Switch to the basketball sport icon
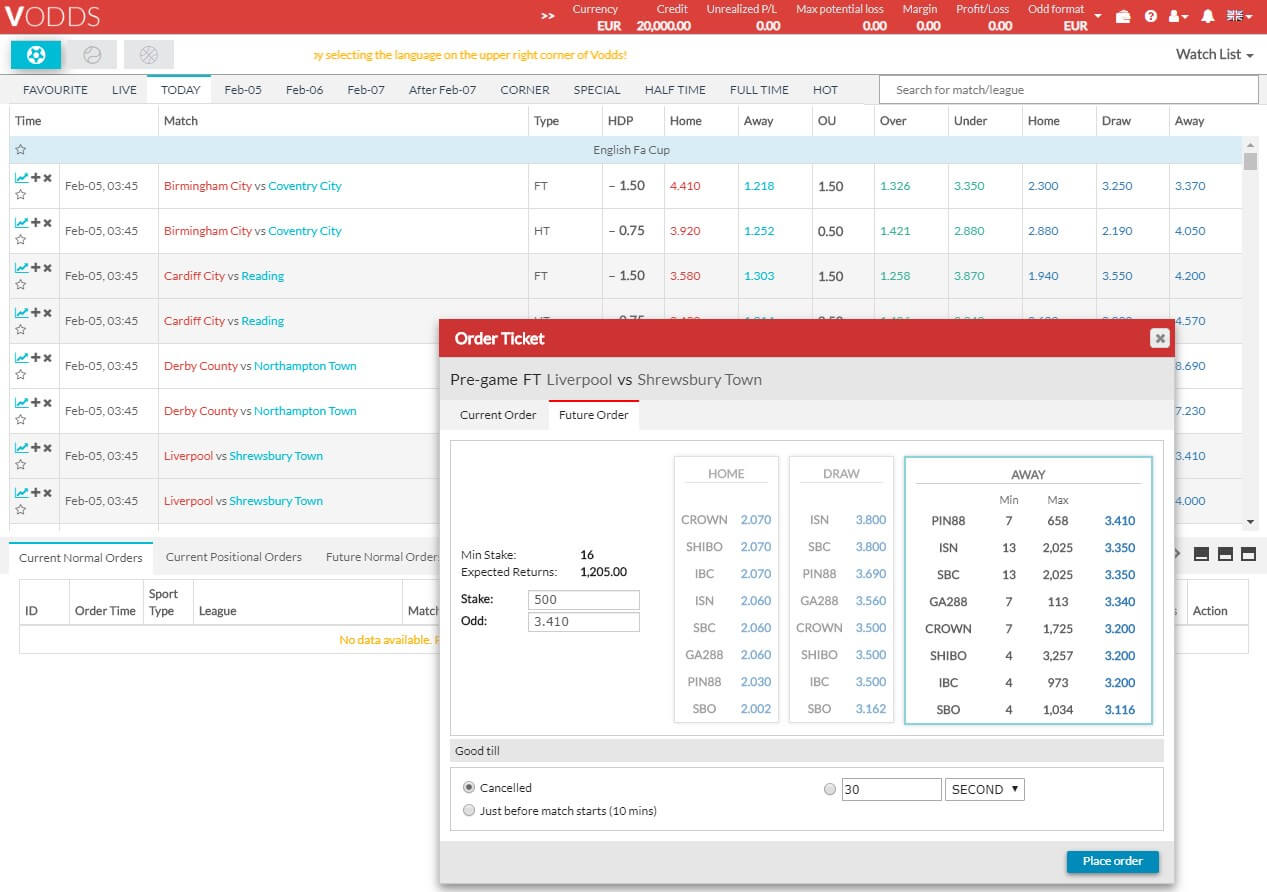The image size is (1267, 892). click(x=149, y=55)
